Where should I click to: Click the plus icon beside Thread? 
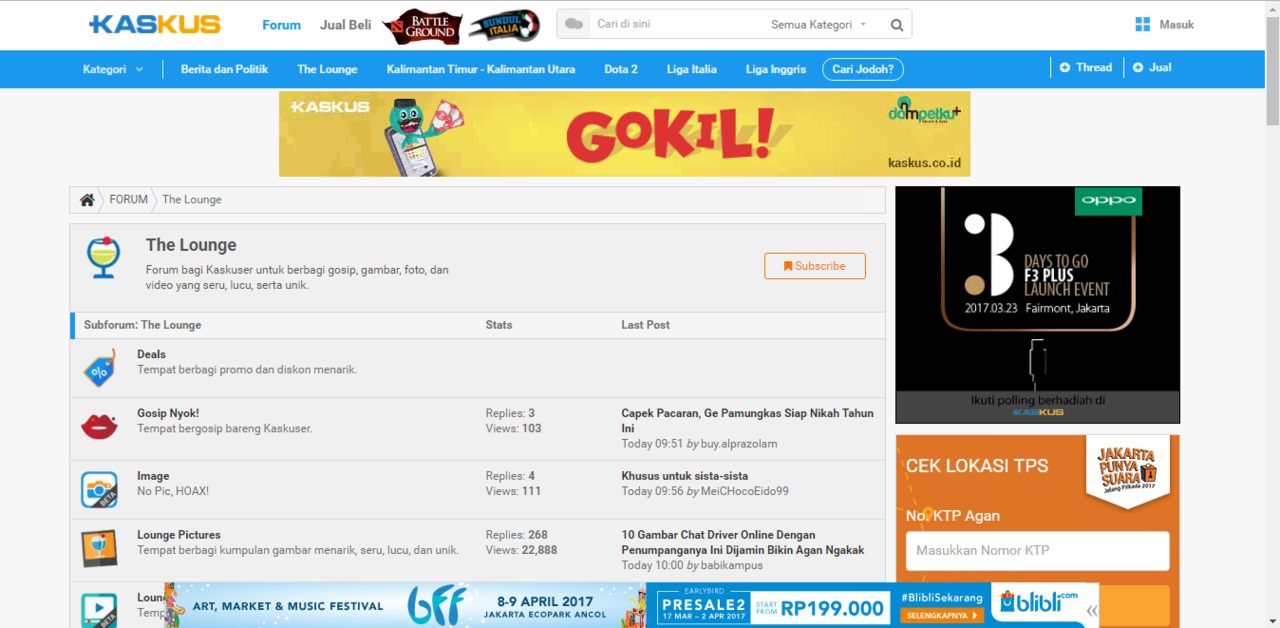pos(1065,68)
